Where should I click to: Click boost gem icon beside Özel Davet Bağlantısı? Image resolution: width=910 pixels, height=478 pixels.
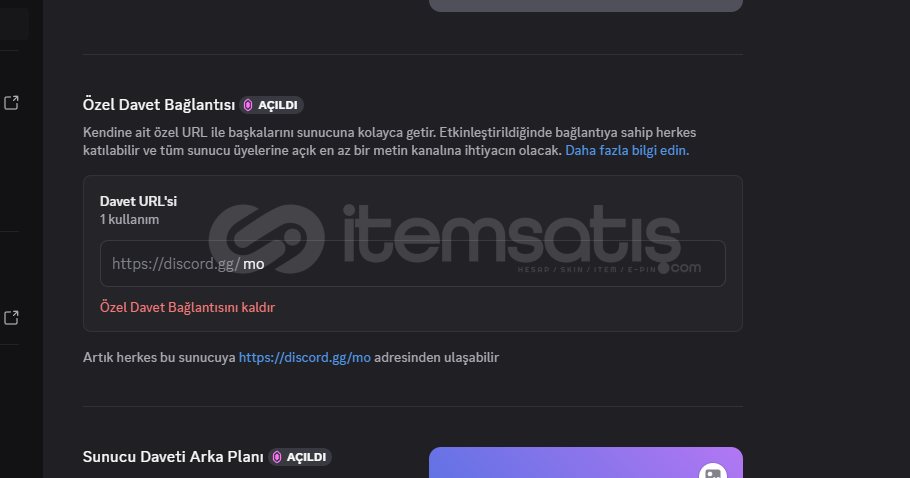[x=248, y=105]
